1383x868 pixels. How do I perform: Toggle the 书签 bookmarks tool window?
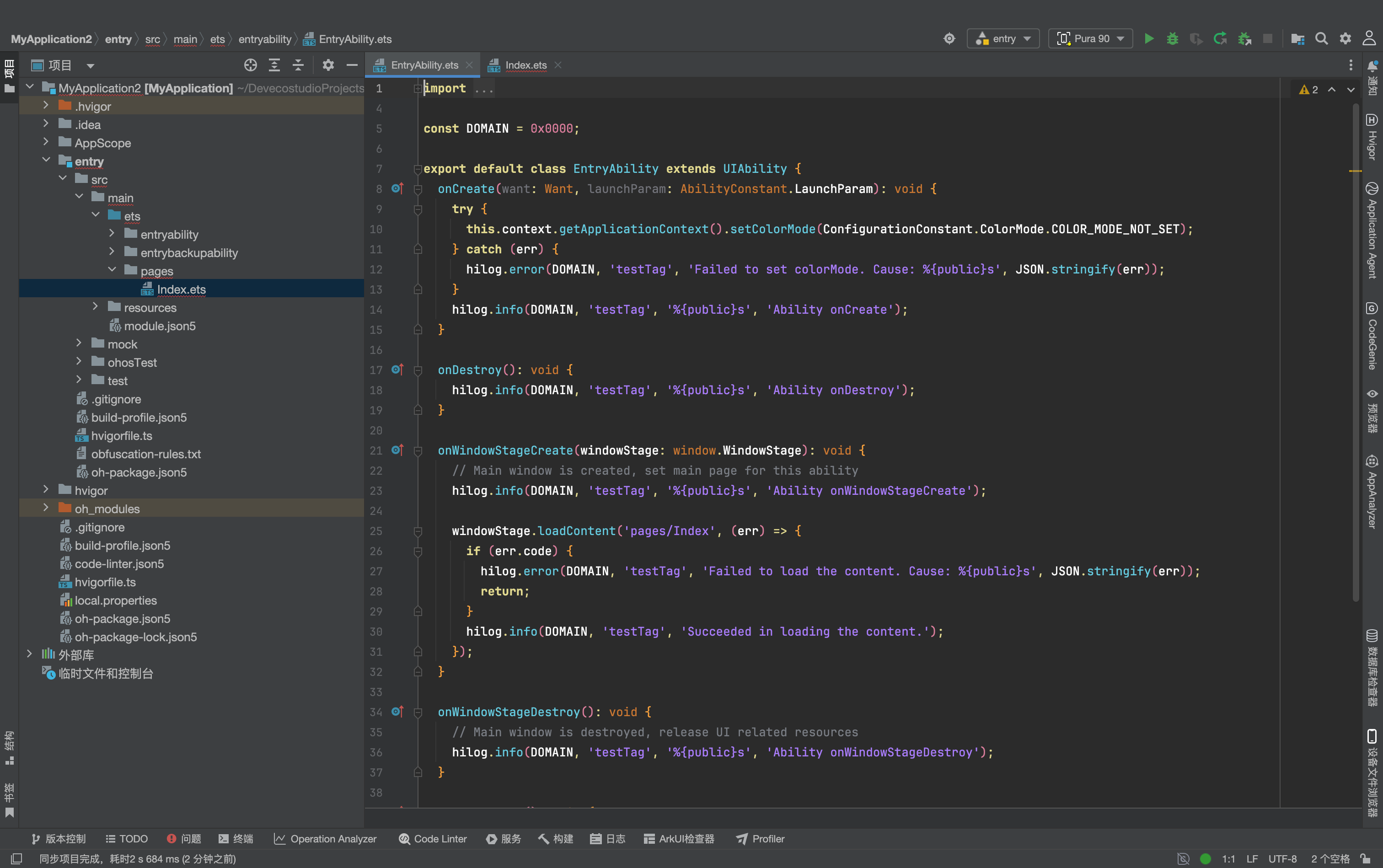click(9, 800)
